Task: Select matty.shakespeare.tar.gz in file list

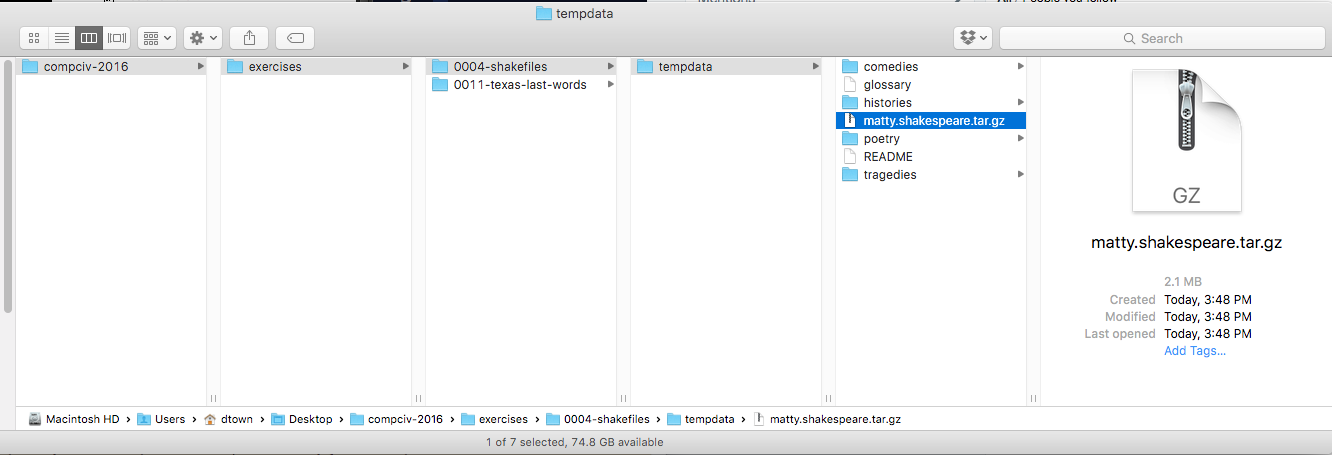Action: (931, 121)
